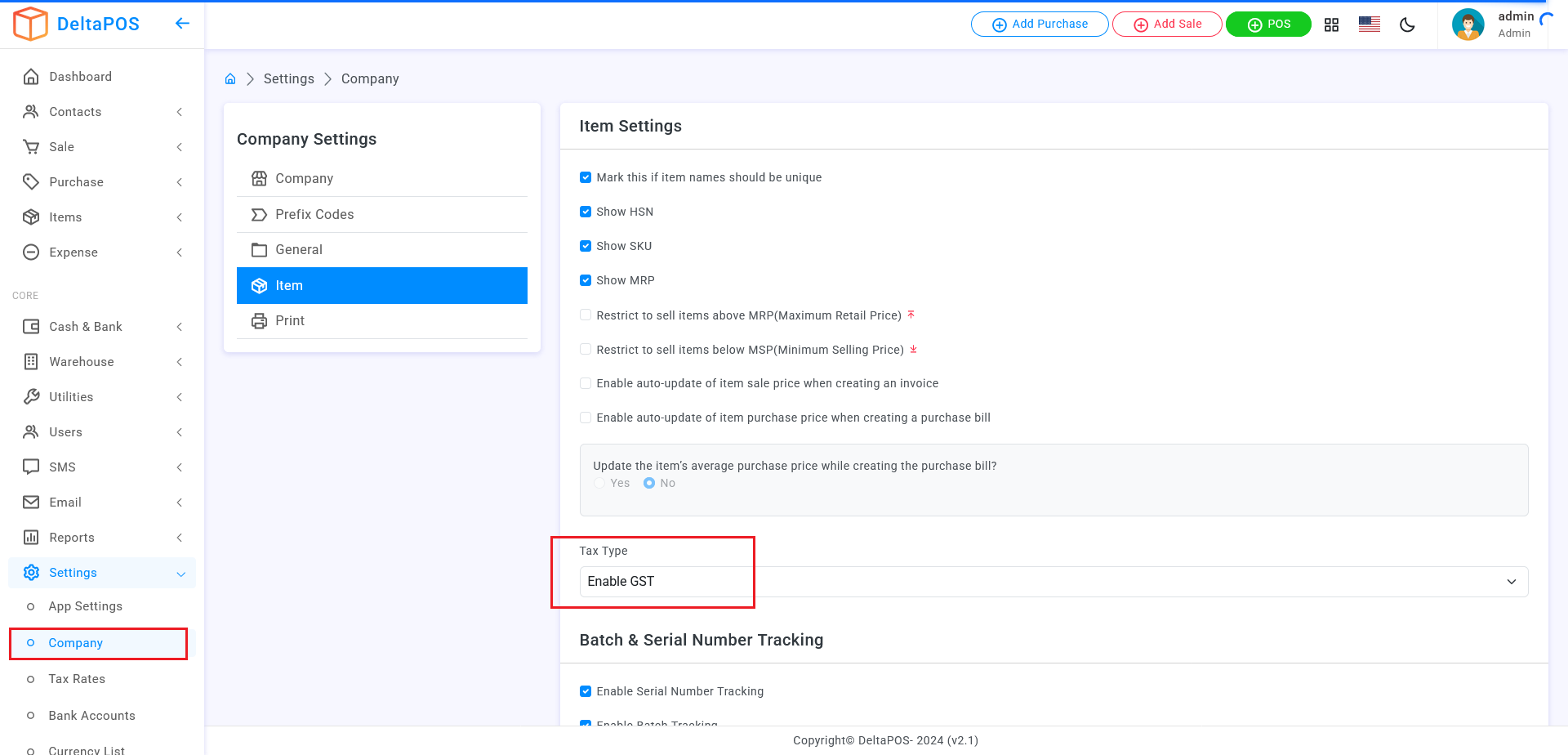Click the US flag language icon

[1369, 25]
